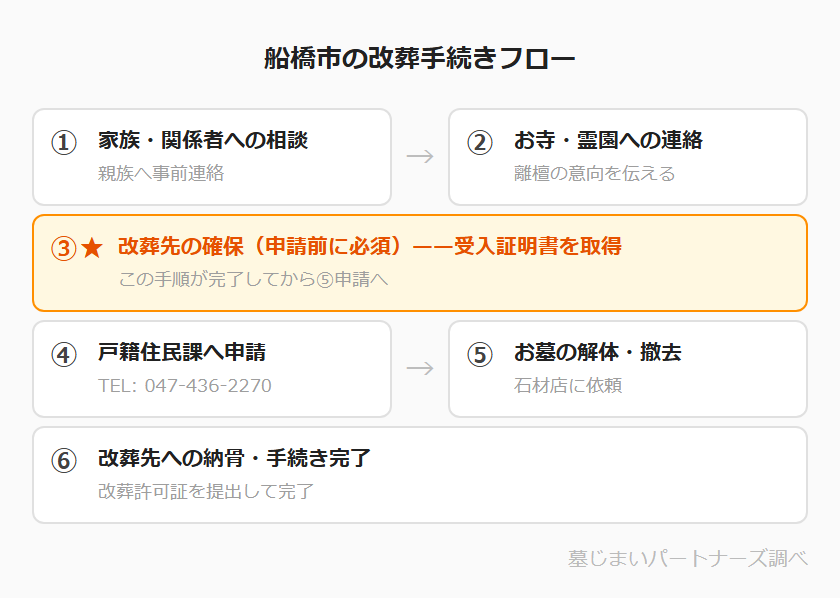Screen dimensions: 840x598
Task: Click the 船橋市の改葬手続きフロー page title
Action: [420, 58]
